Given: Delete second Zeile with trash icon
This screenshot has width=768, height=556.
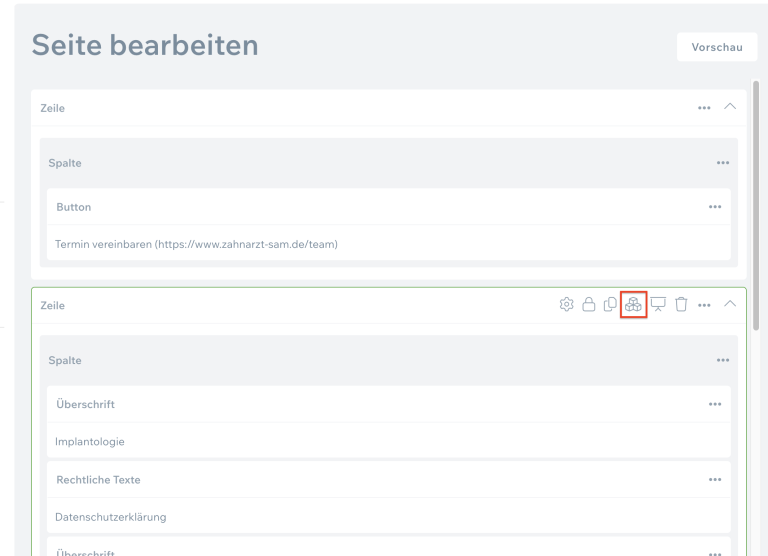Looking at the screenshot, I should [681, 304].
